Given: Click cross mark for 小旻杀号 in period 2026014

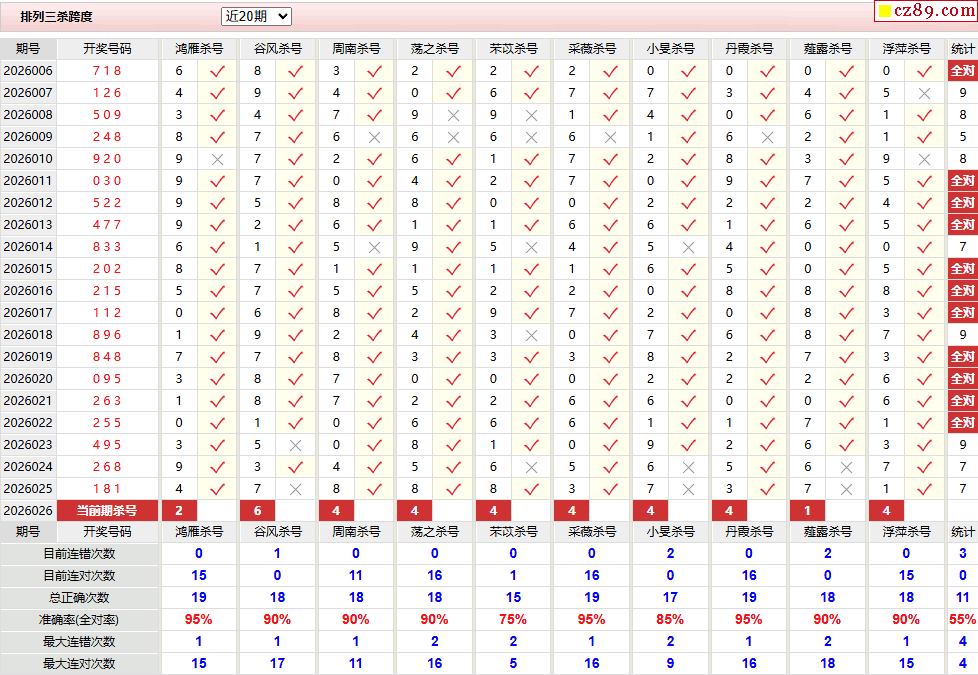Looking at the screenshot, I should click(x=689, y=247).
